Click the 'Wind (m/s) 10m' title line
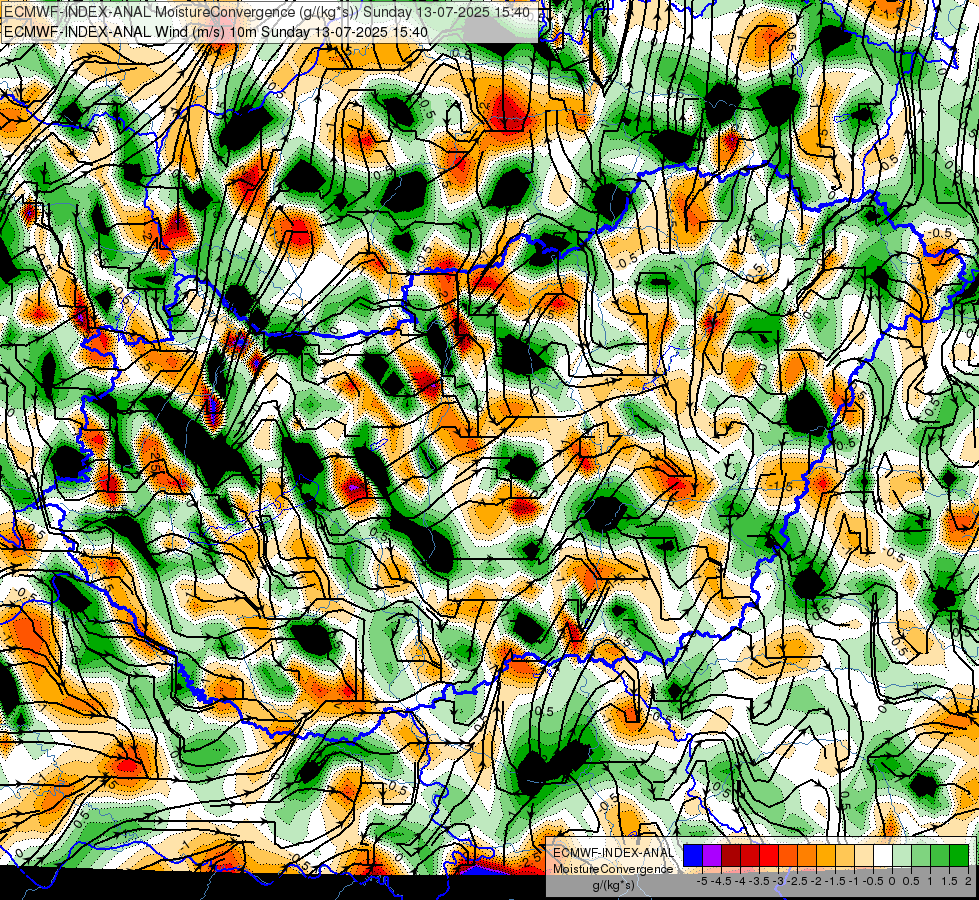This screenshot has width=979, height=900. (x=216, y=32)
